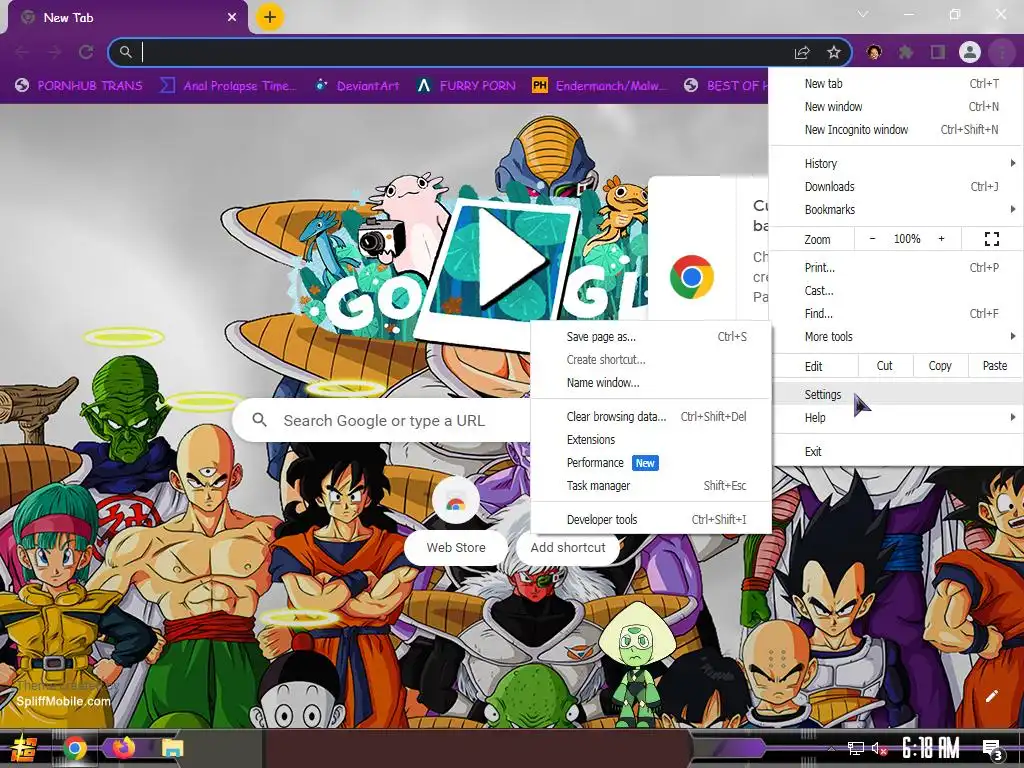Image resolution: width=1024 pixels, height=768 pixels.
Task: Close the New Tab tab
Action: click(x=232, y=18)
